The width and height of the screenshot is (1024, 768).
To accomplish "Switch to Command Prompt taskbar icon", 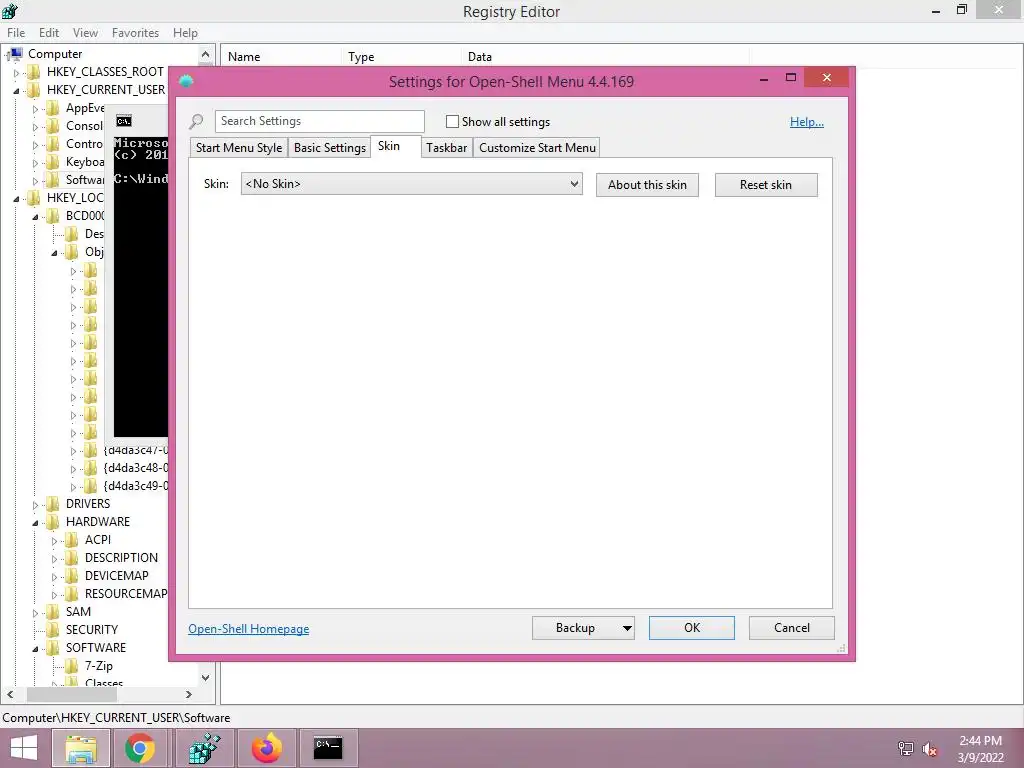I will click(328, 748).
